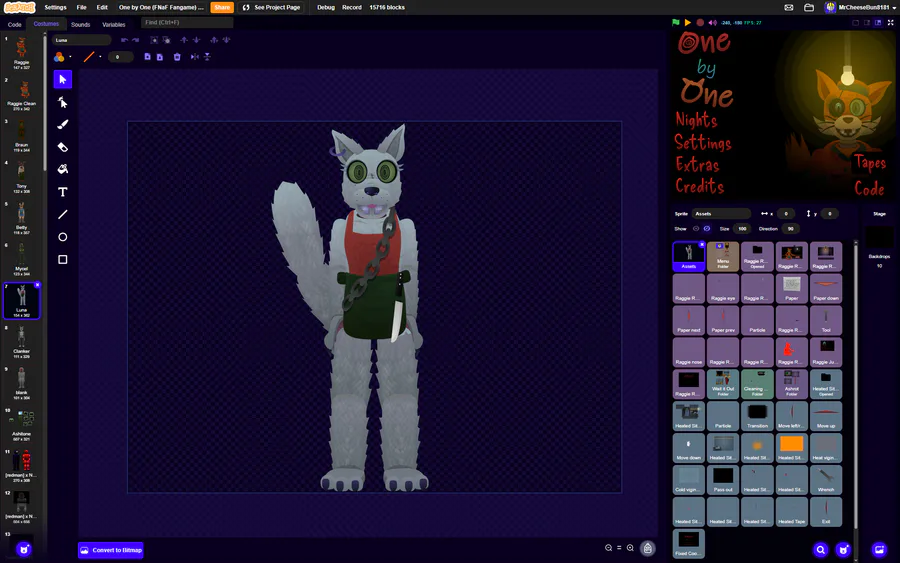
Task: Open the fill color dropdown
Action: pyautogui.click(x=70, y=57)
